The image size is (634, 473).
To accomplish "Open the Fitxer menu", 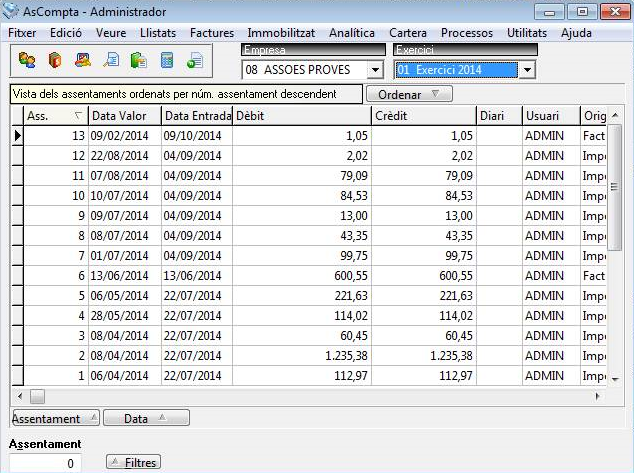I will tap(22, 33).
